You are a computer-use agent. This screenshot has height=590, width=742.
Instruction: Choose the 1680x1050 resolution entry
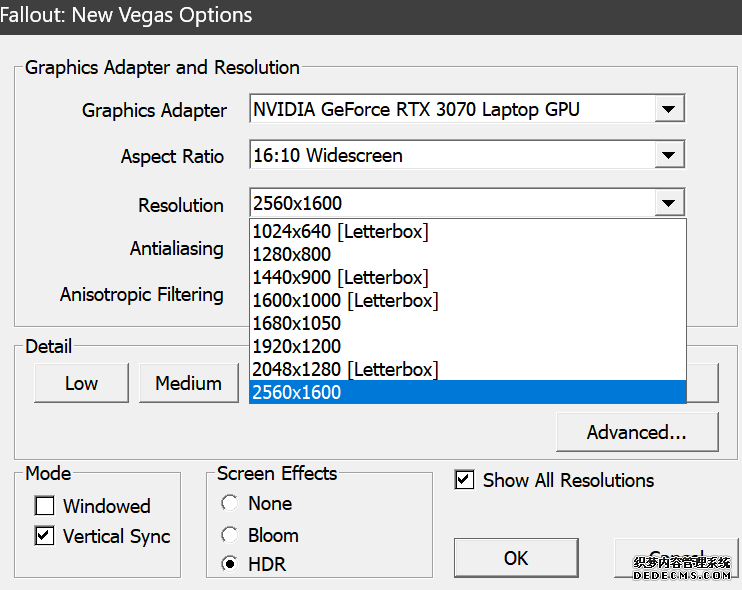coord(297,323)
